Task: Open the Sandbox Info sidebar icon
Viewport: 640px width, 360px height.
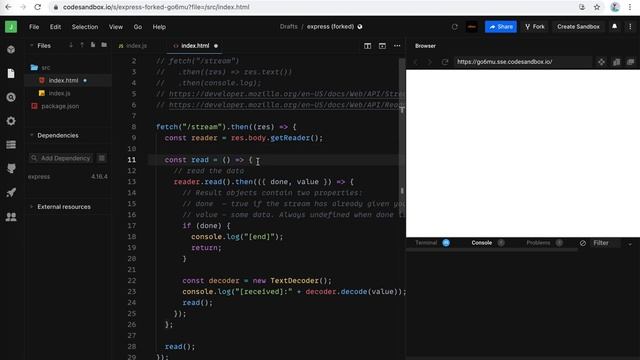Action: (11, 49)
